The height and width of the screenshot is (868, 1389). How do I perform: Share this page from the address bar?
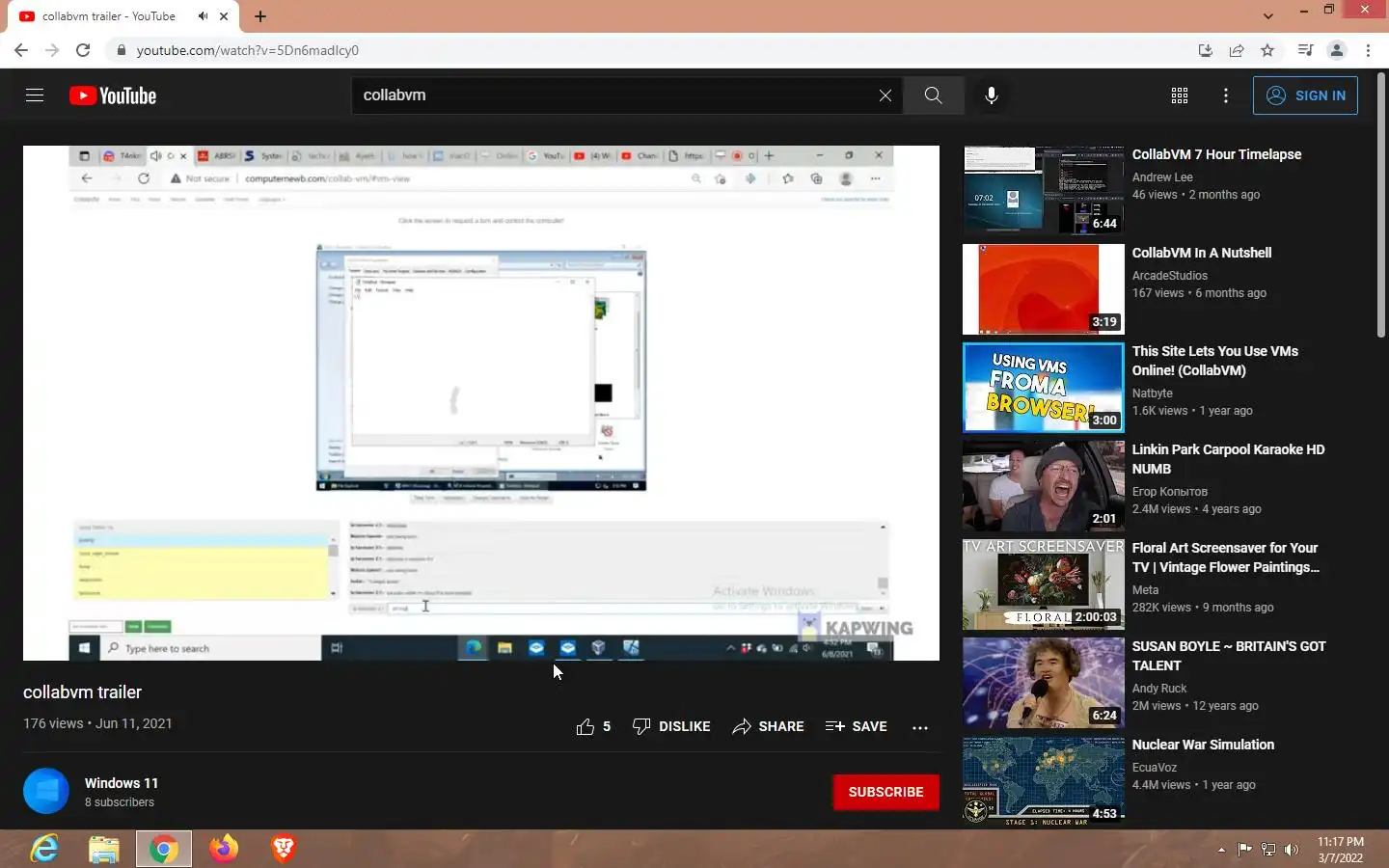(x=1237, y=50)
